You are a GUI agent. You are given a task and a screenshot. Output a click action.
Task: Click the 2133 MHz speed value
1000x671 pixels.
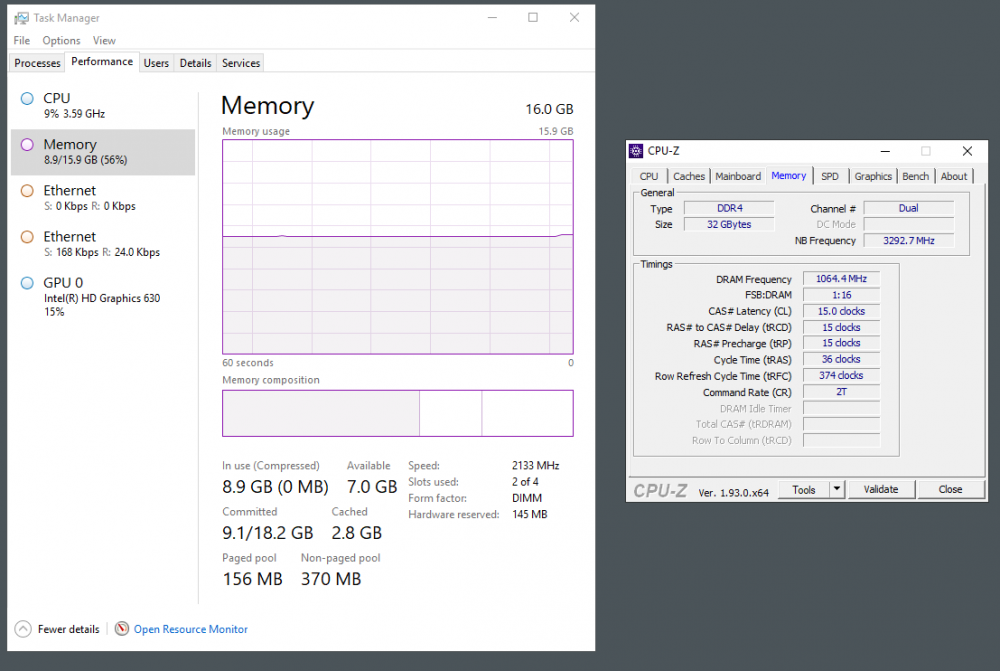click(x=536, y=466)
